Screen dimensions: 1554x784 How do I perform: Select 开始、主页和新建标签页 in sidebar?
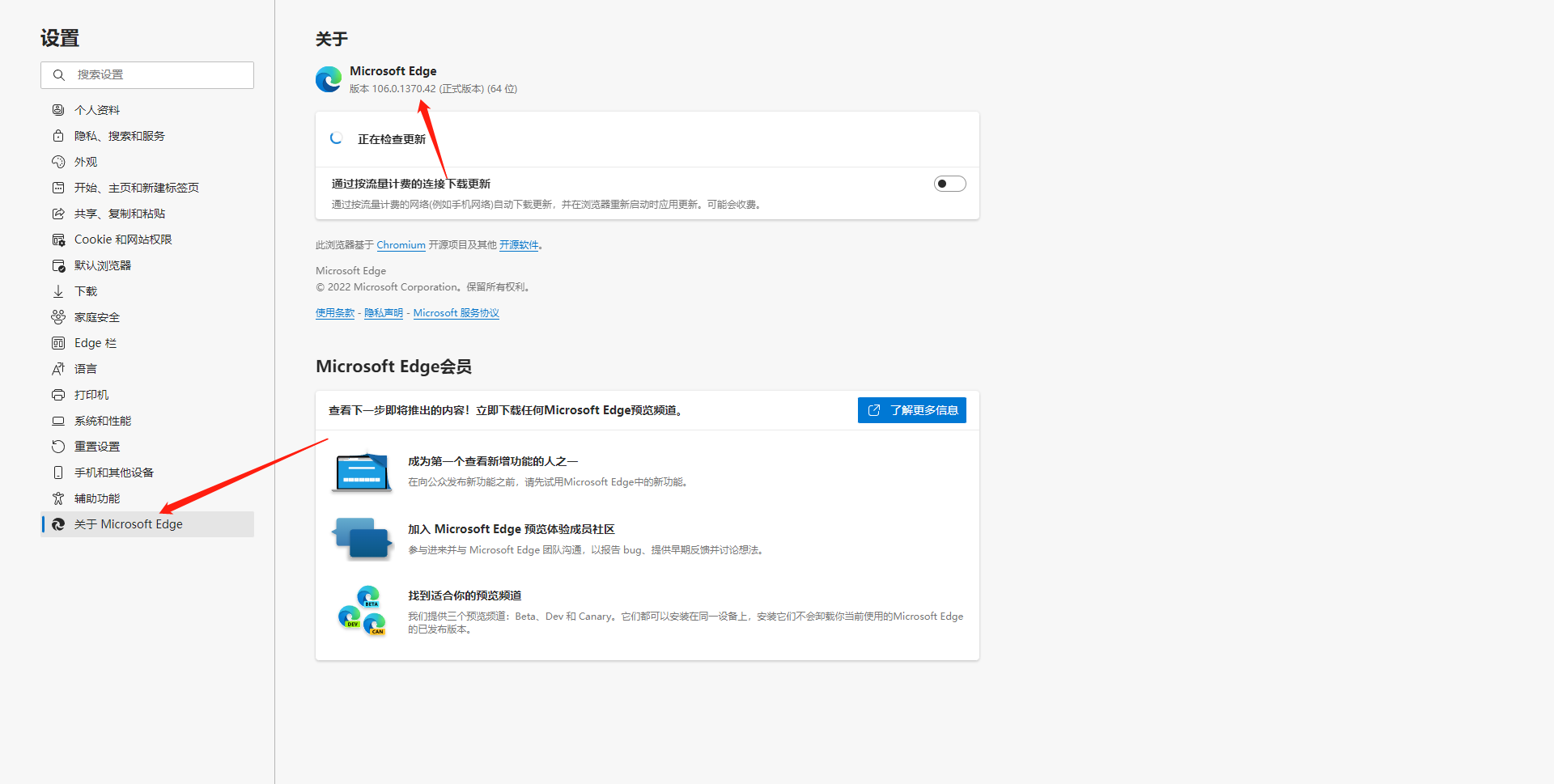(x=147, y=188)
